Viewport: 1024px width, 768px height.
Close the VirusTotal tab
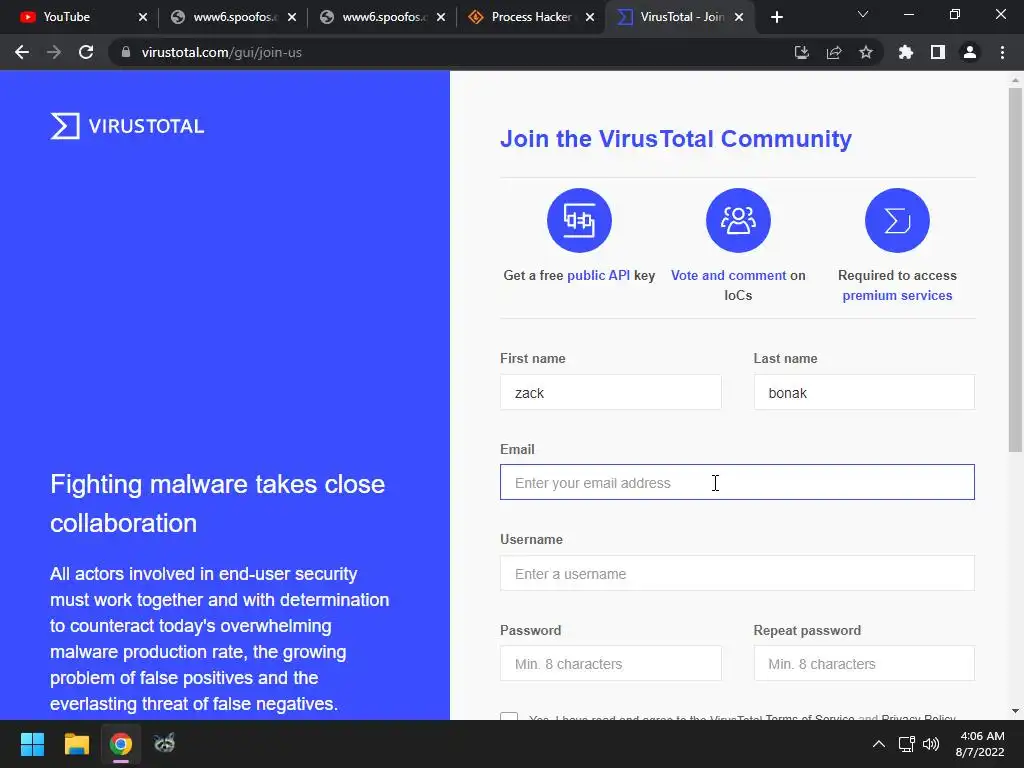[x=739, y=17]
